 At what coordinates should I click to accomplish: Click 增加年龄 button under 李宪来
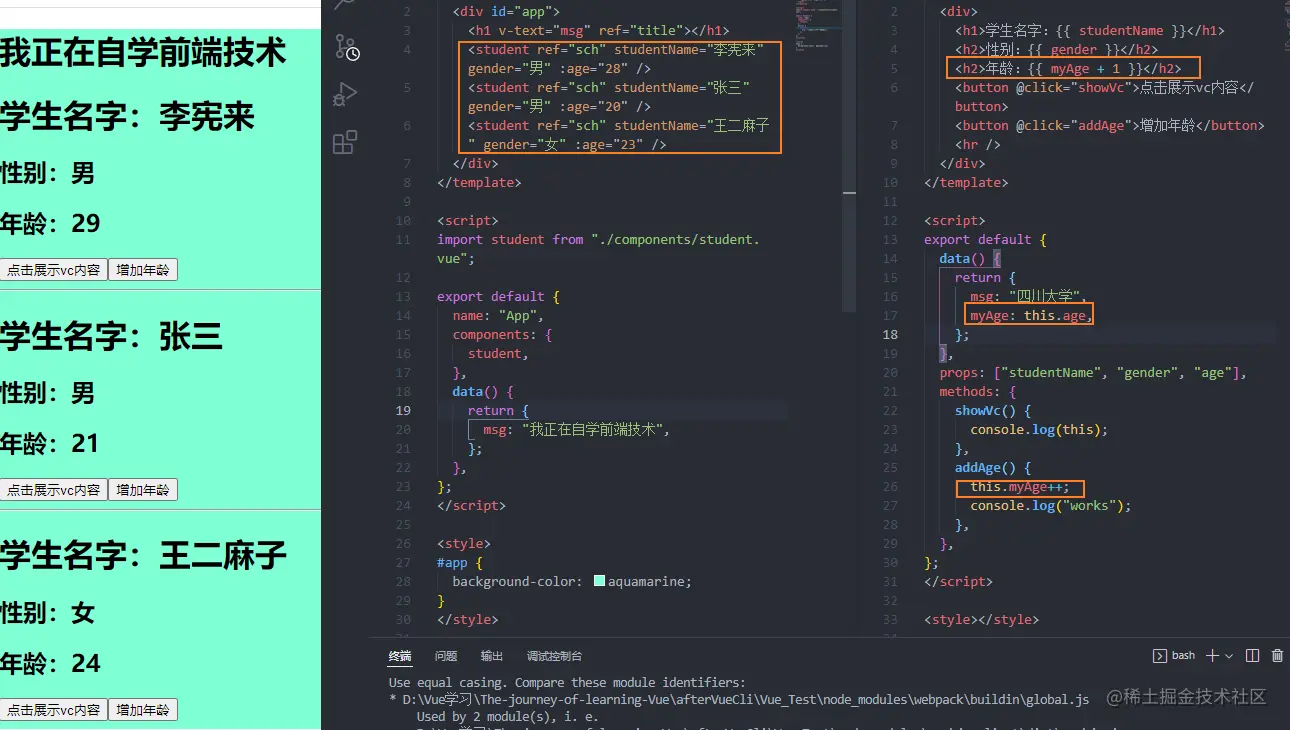point(143,270)
